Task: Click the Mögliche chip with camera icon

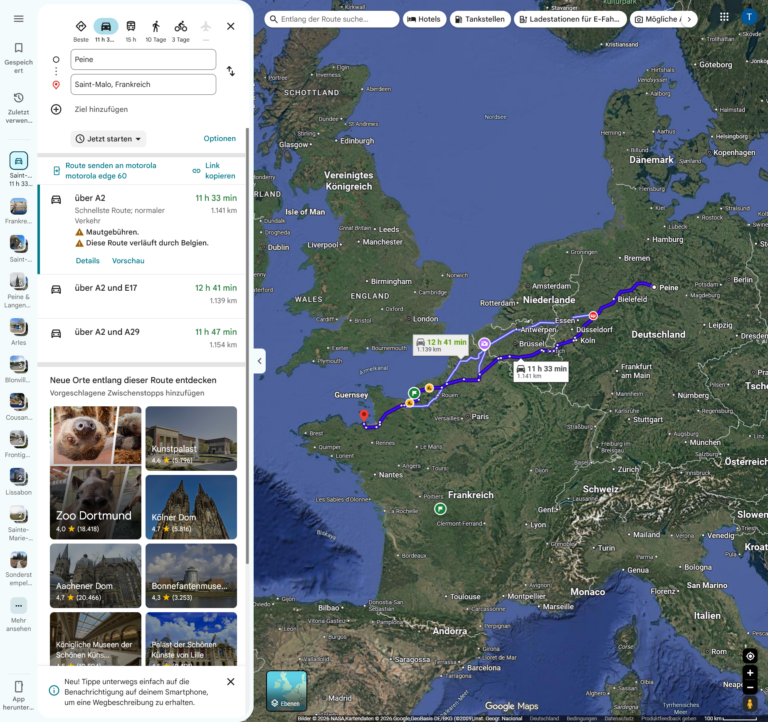Action: click(x=656, y=19)
